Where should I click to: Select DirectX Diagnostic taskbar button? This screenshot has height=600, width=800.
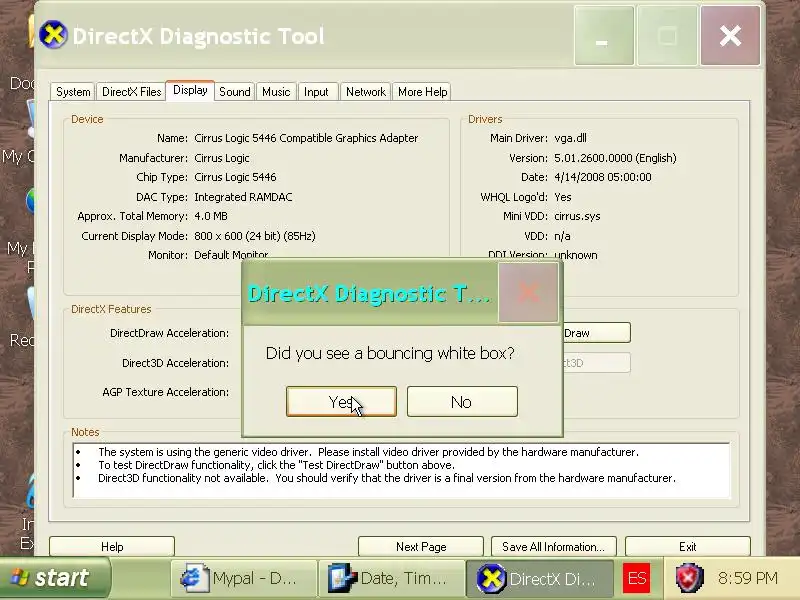coord(539,579)
